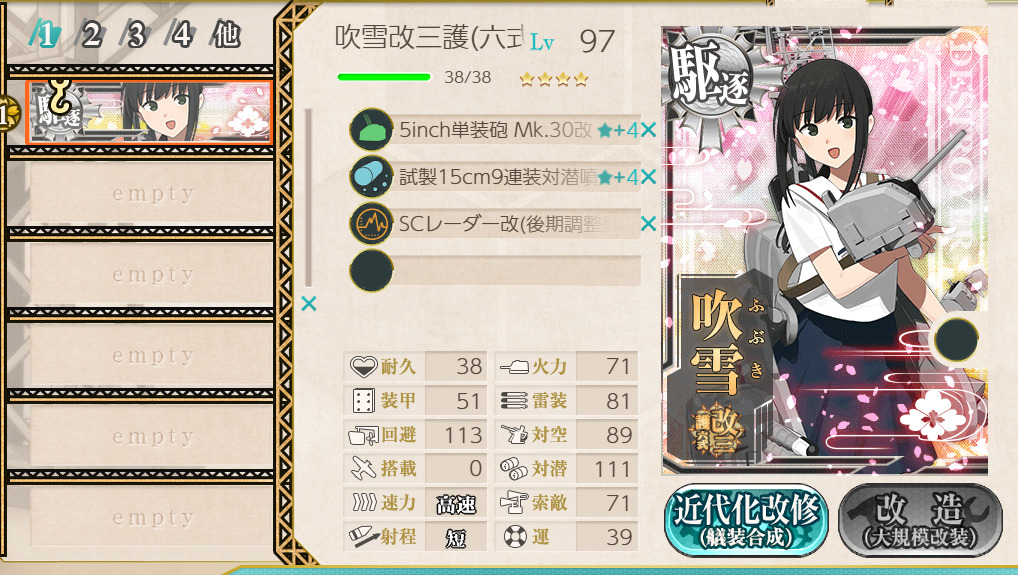This screenshot has width=1018, height=575.
Task: Switch to fleet tab 2
Action: (x=91, y=34)
